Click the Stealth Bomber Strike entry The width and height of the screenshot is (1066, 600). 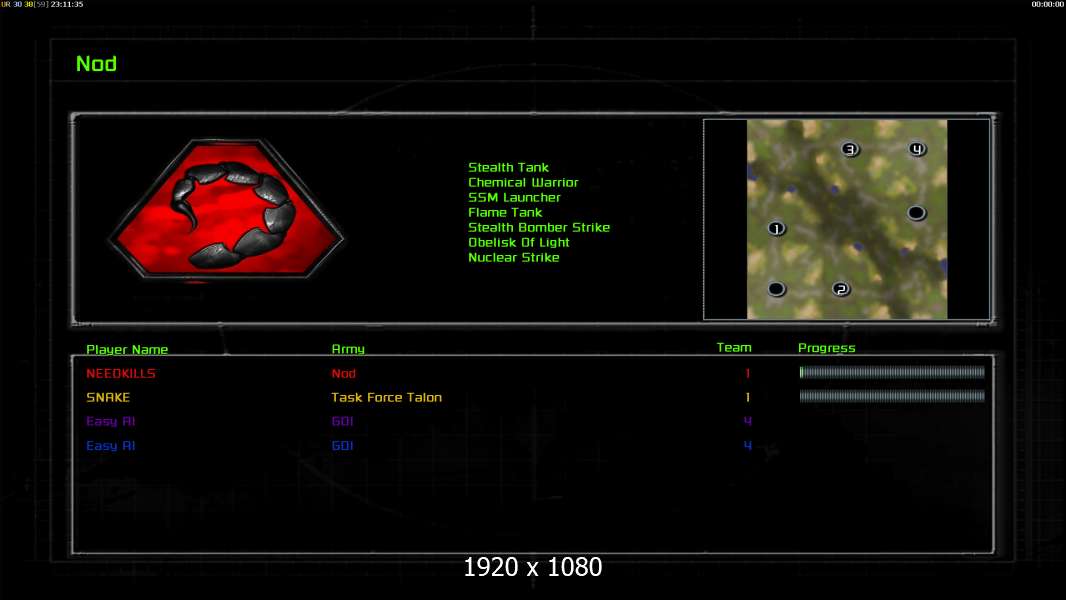(538, 227)
